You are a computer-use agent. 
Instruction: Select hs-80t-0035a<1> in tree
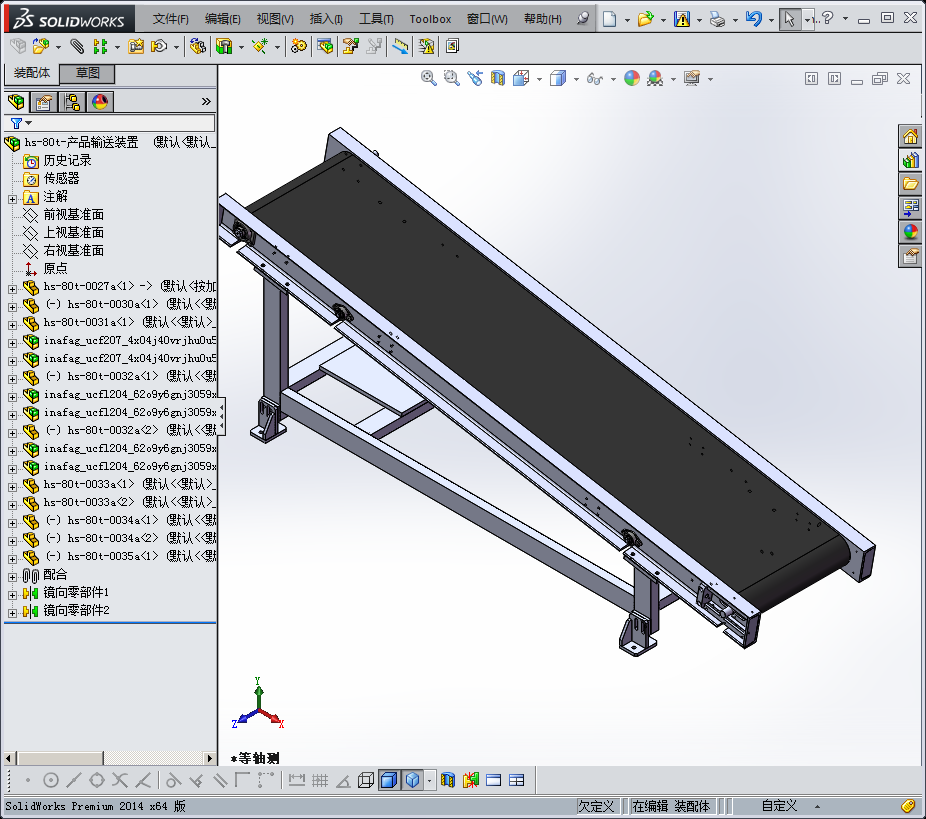coord(112,556)
